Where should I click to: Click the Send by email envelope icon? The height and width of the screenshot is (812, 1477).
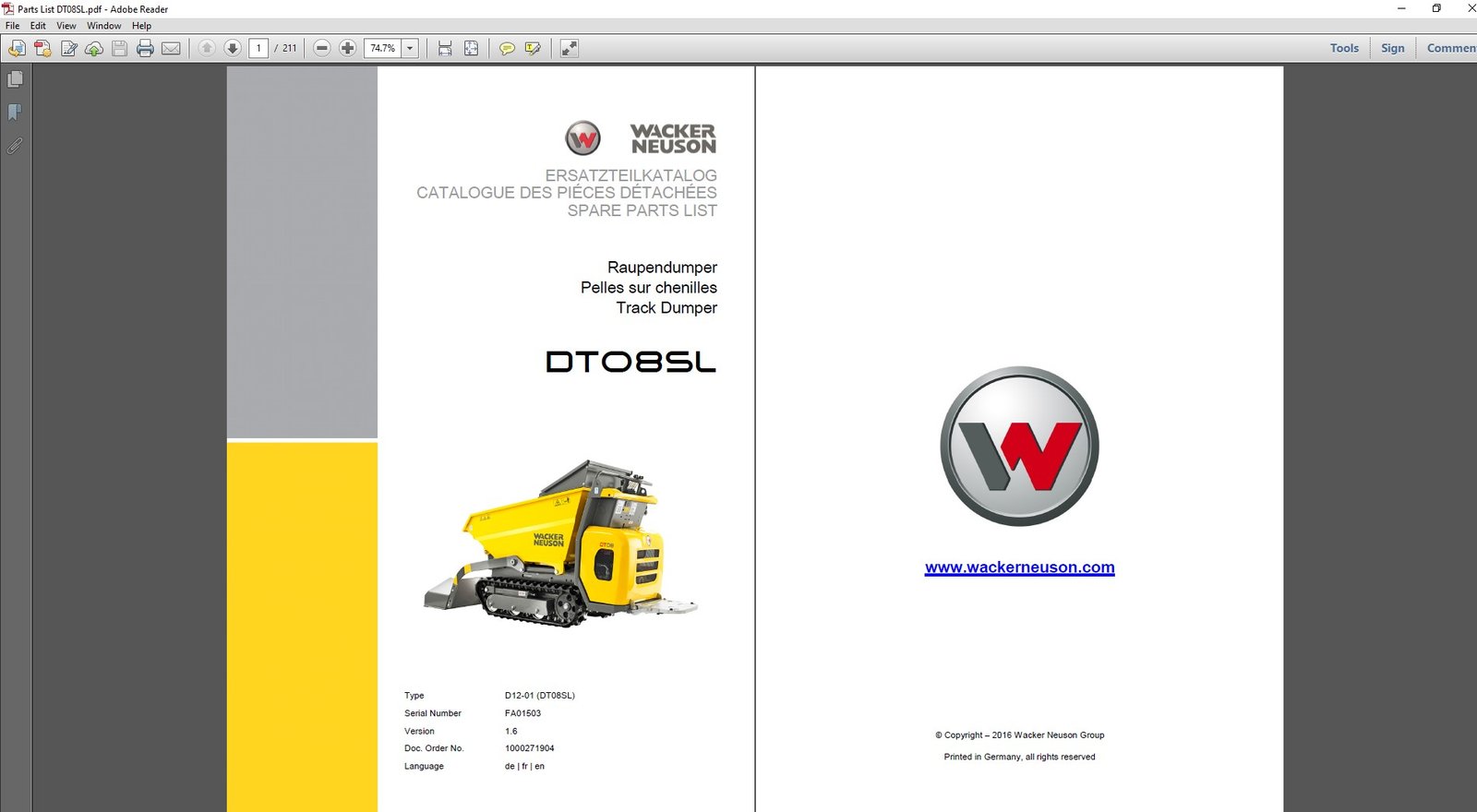coord(171,48)
